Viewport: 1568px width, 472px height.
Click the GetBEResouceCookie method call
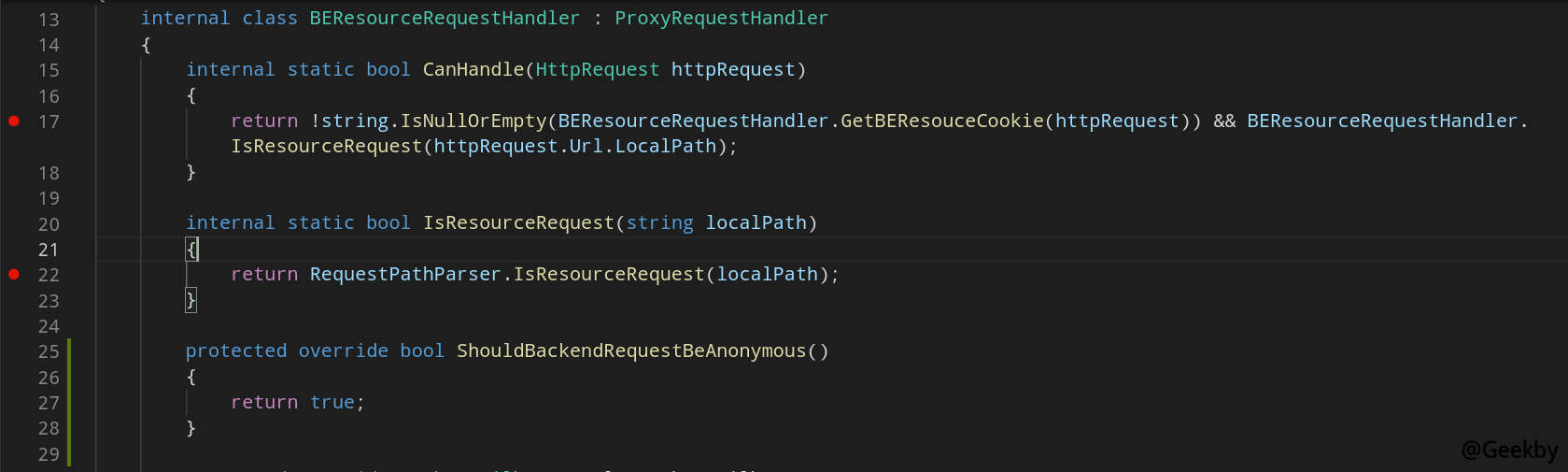(x=941, y=122)
